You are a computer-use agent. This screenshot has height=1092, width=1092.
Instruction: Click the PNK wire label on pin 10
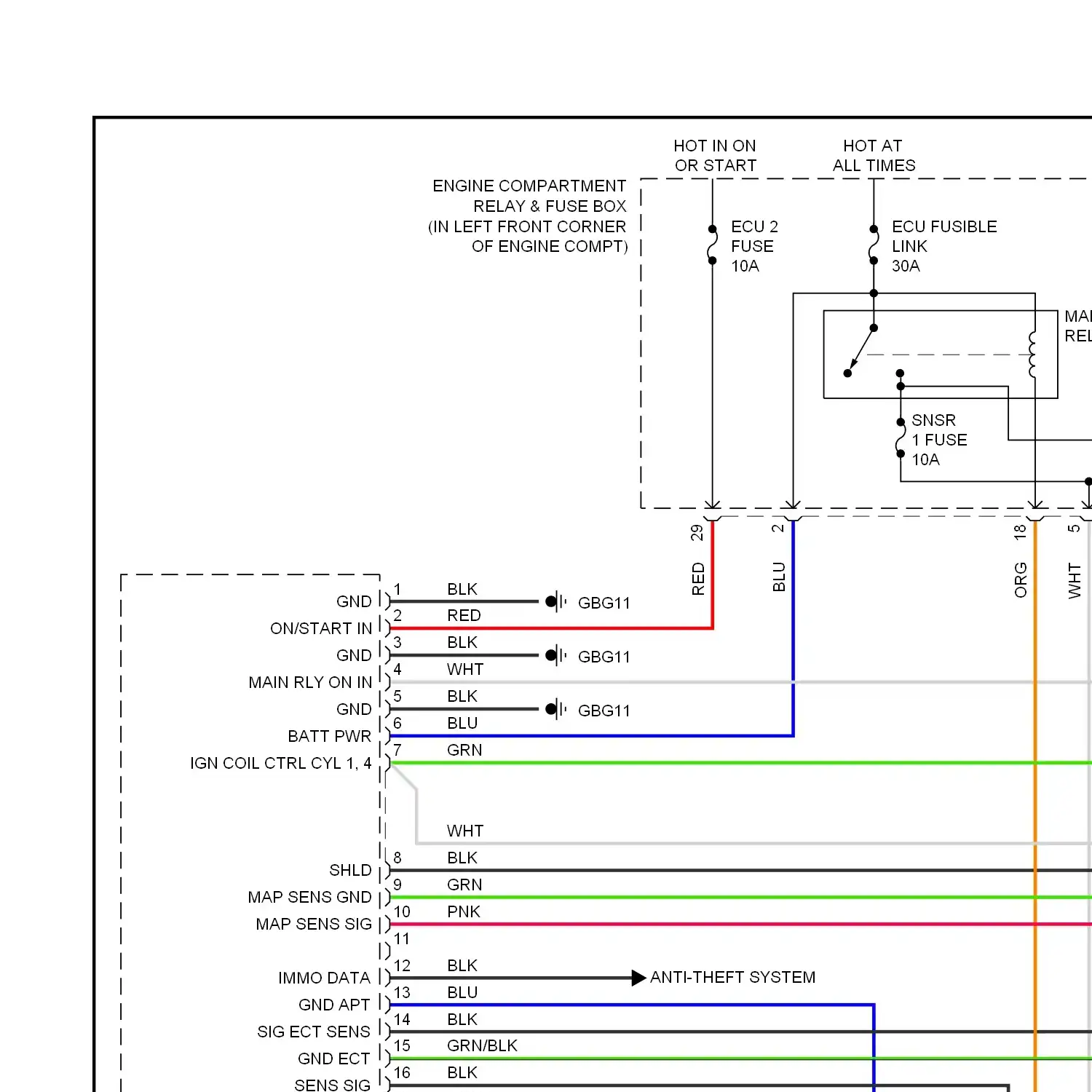464,911
